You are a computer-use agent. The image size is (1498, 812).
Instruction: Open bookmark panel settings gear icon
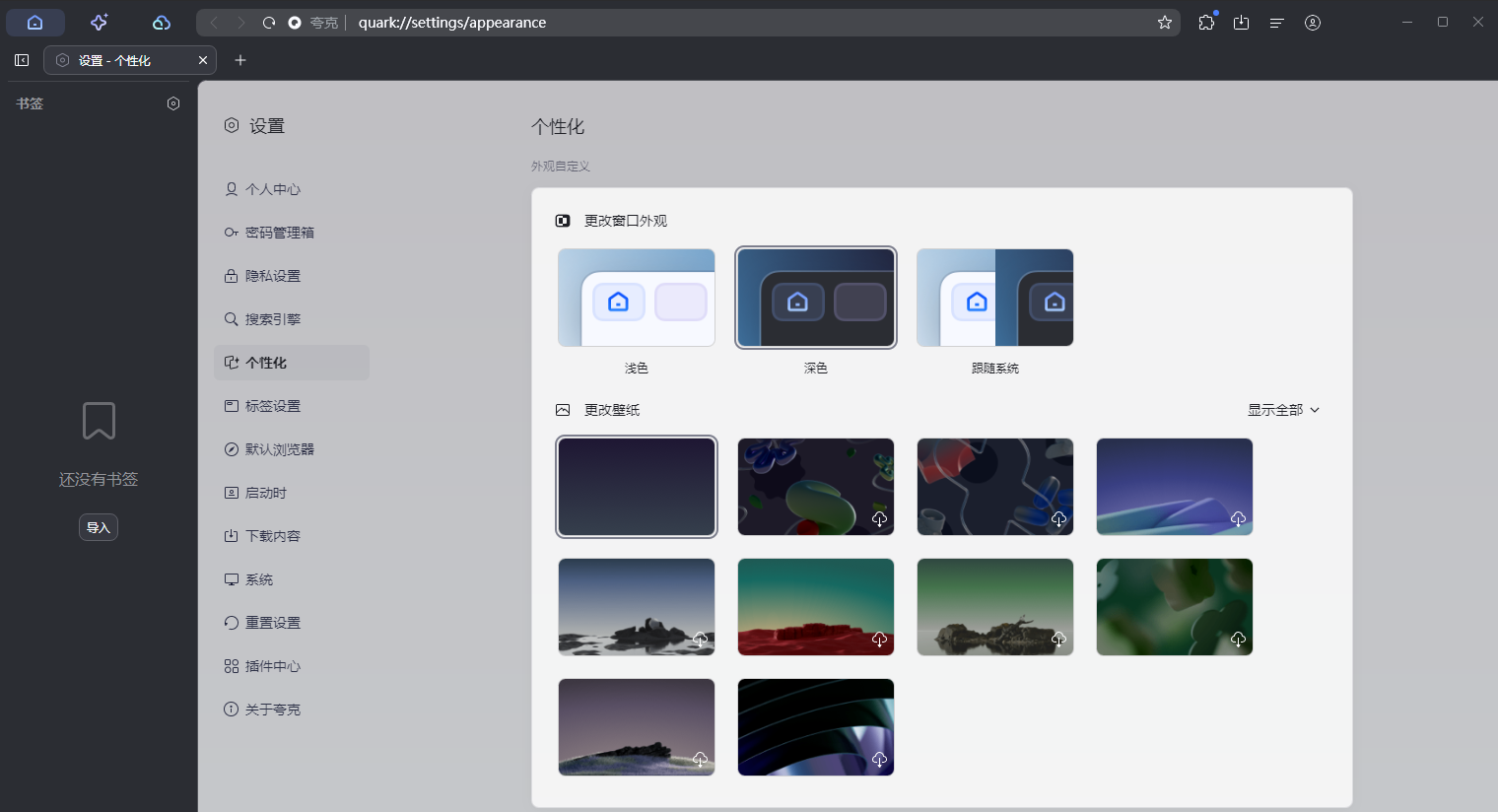tap(173, 103)
